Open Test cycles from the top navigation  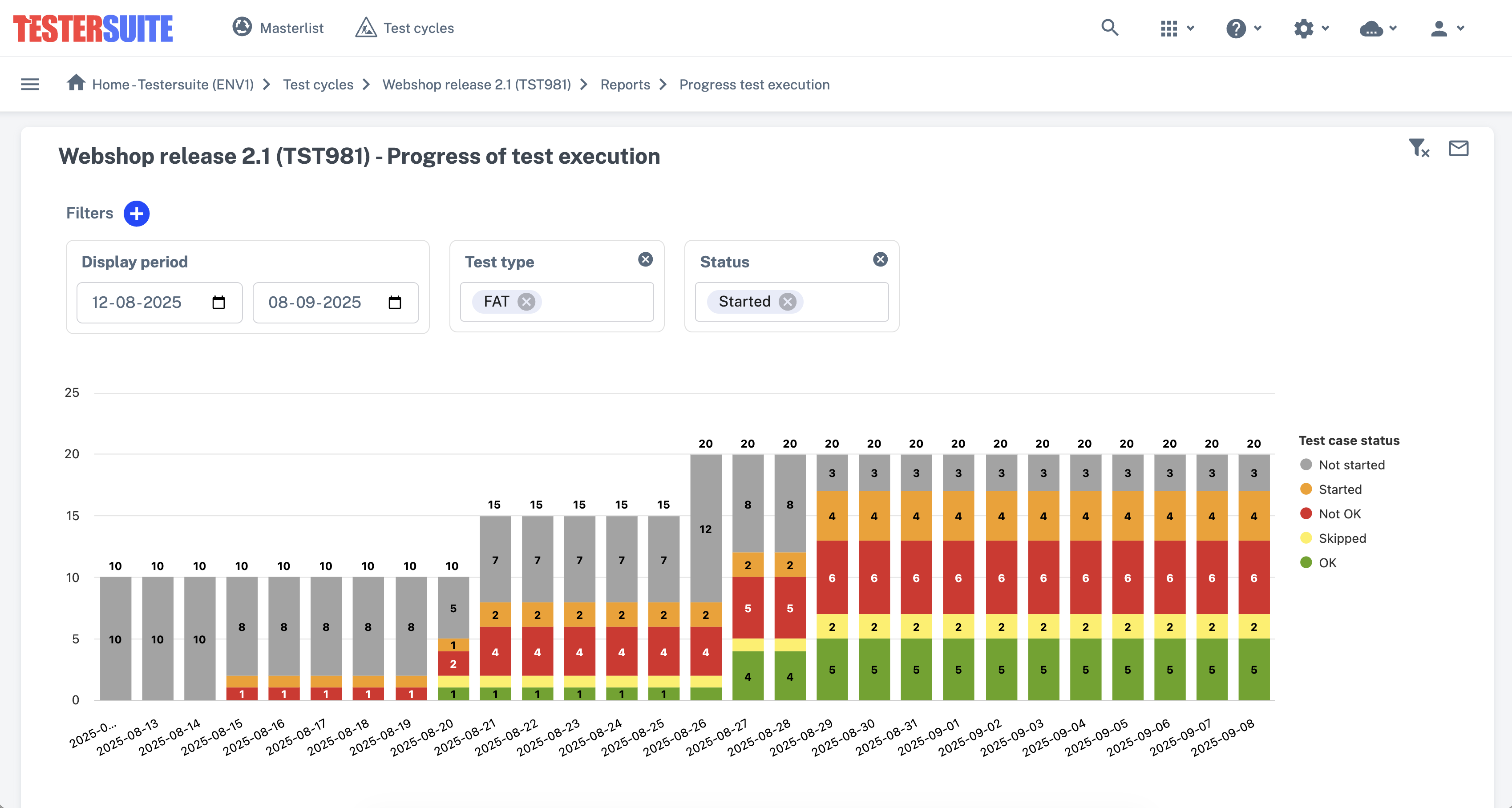(x=404, y=28)
